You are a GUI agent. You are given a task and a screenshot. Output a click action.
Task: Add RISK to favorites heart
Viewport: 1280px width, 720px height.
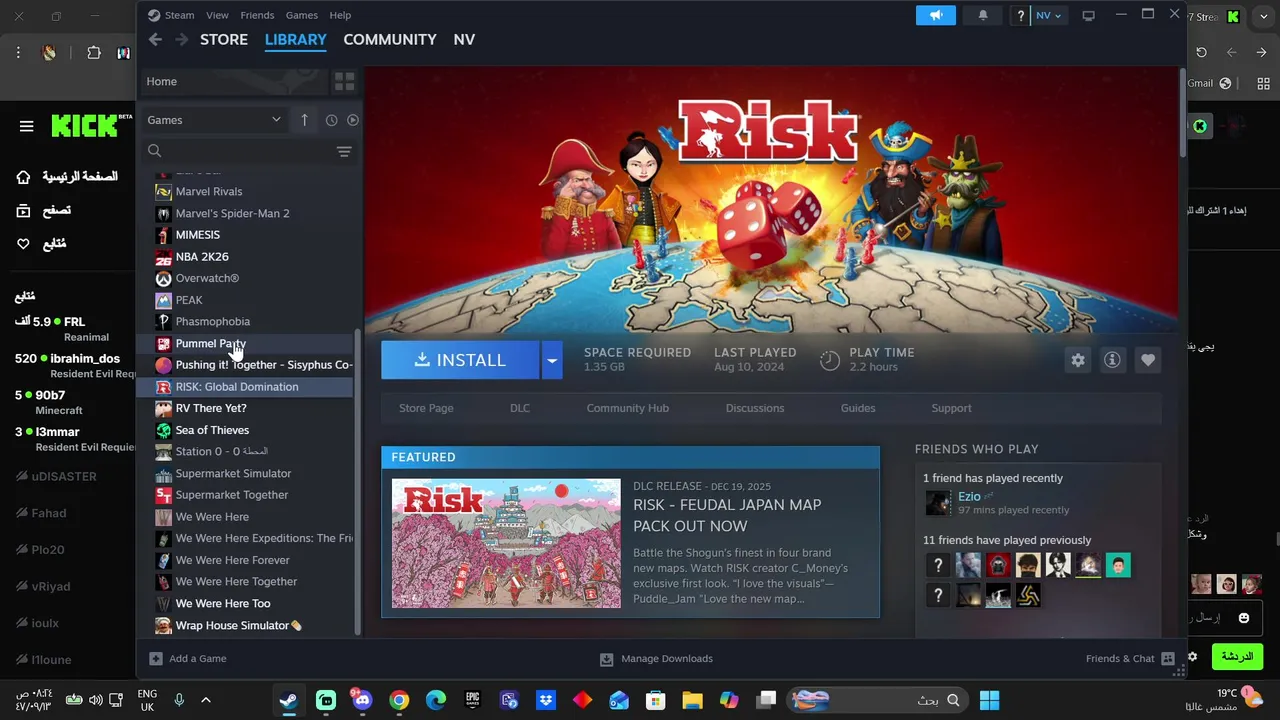(1148, 360)
